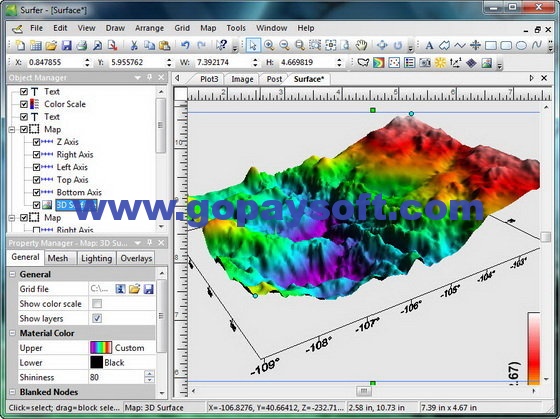Viewport: 560px width, 419px height.
Task: Select the Ellipse drawing tool
Action: coord(521,45)
